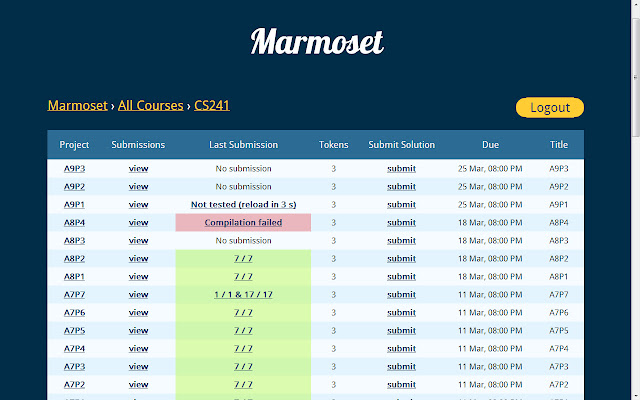Image resolution: width=640 pixels, height=400 pixels.
Task: View submissions for A8P4
Action: [x=138, y=222]
